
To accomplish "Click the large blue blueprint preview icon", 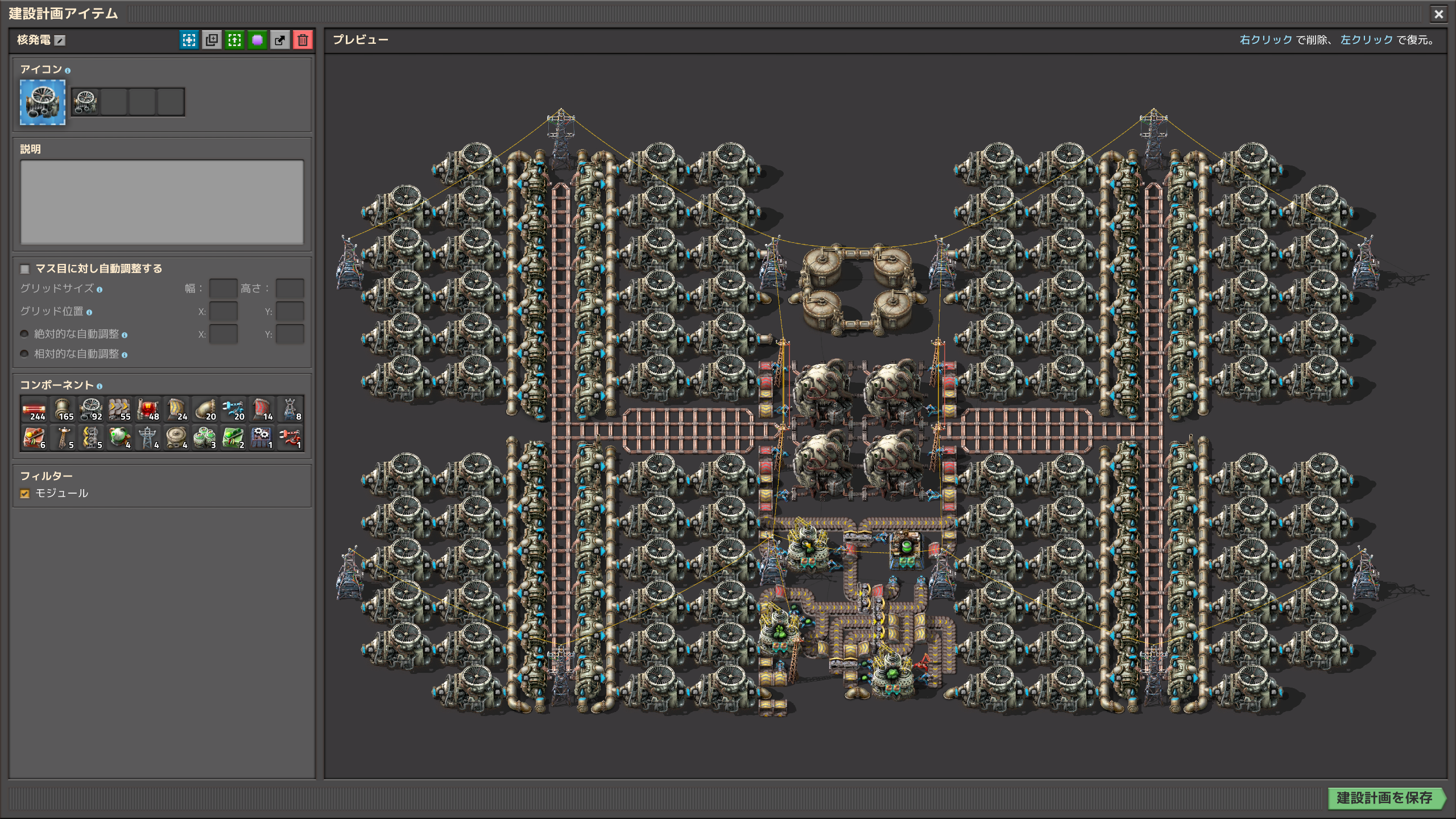I will pos(43,102).
